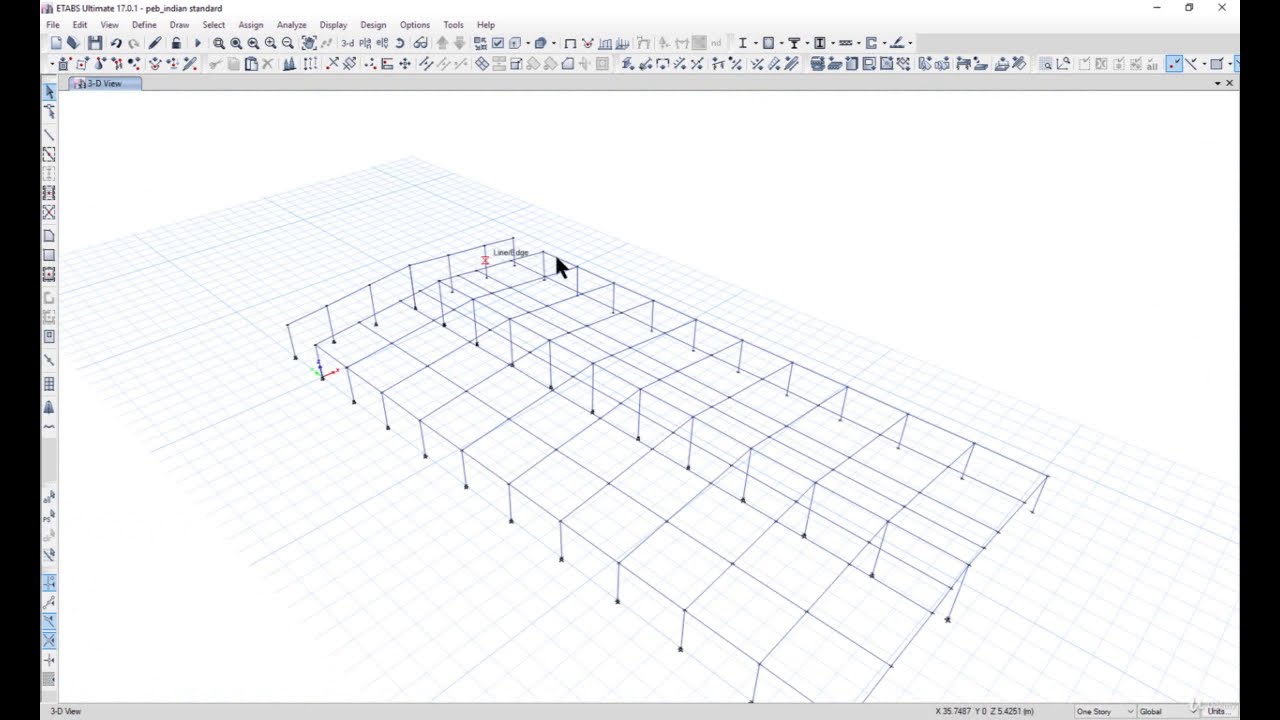Click the Zoom Out minus magnifier icon

[x=288, y=43]
